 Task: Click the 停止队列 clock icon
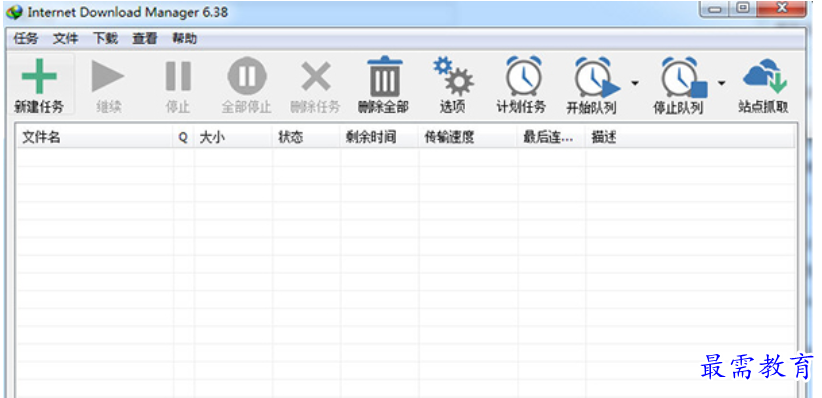coord(684,77)
